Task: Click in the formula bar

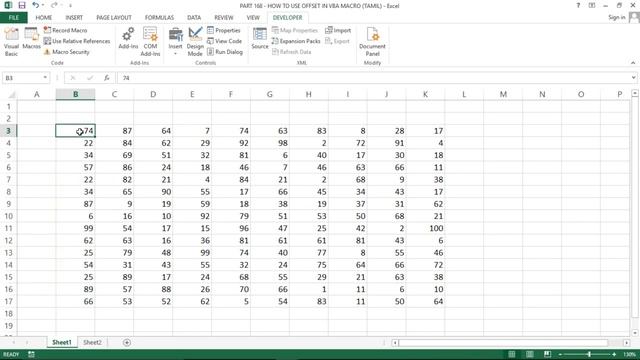Action: [373, 78]
